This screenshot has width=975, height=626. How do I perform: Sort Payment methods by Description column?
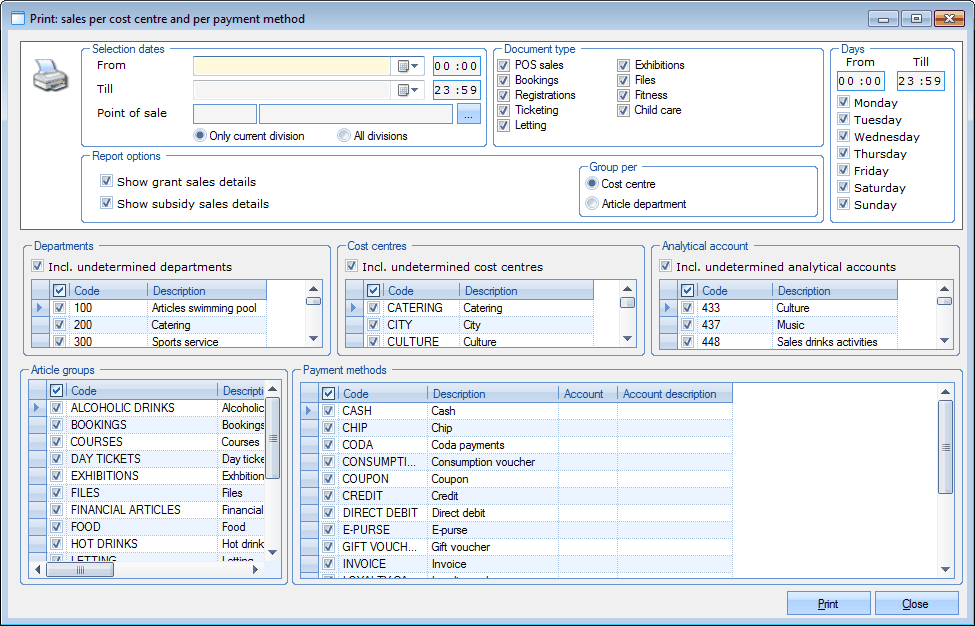(x=492, y=394)
